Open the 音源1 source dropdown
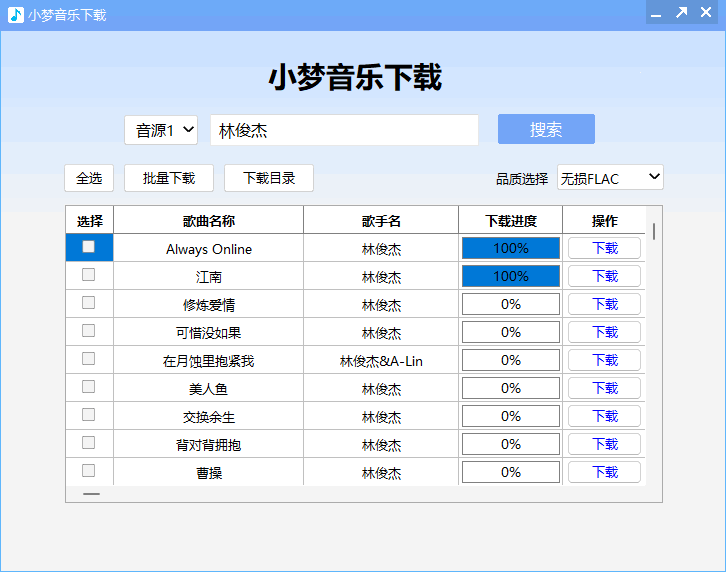The image size is (726, 572). 161,130
